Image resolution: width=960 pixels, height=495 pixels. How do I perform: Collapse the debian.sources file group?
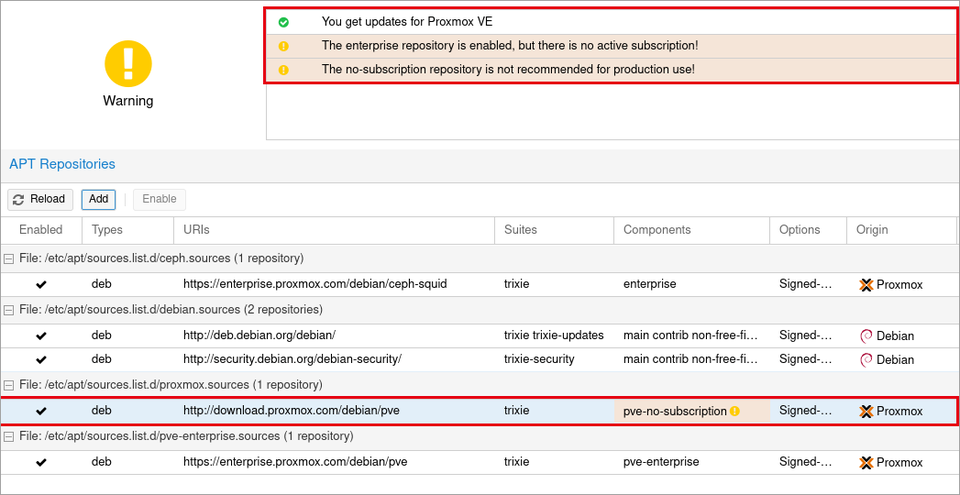coord(9,310)
